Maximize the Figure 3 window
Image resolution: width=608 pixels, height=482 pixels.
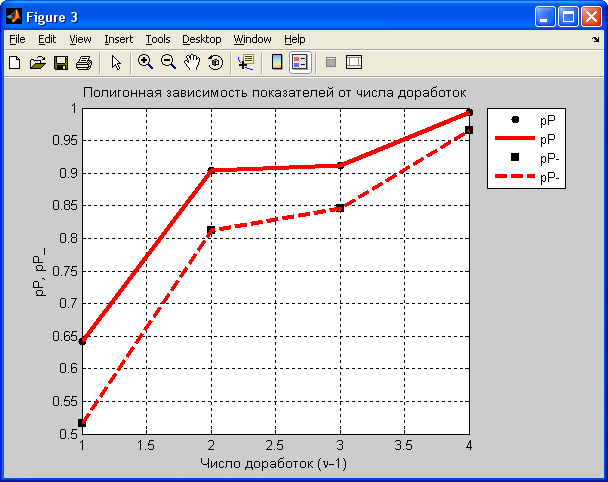coord(568,17)
